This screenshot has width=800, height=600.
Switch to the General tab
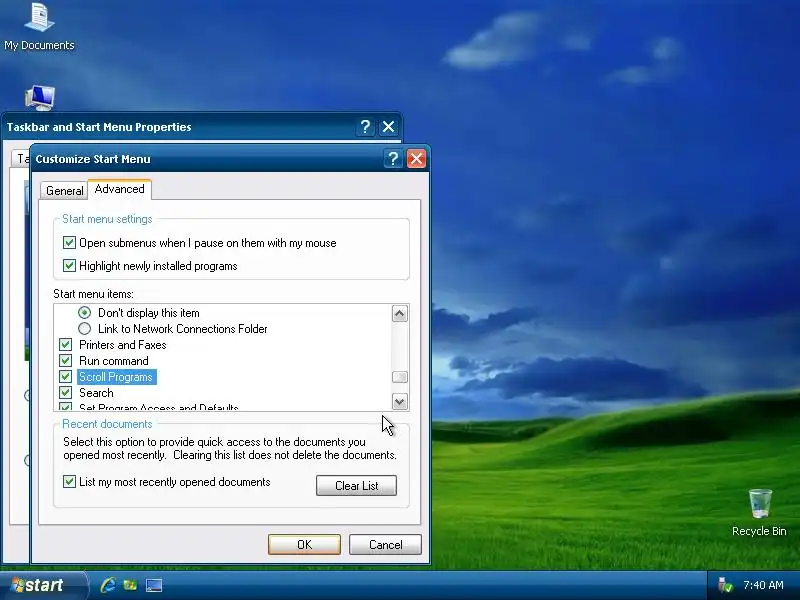(64, 191)
